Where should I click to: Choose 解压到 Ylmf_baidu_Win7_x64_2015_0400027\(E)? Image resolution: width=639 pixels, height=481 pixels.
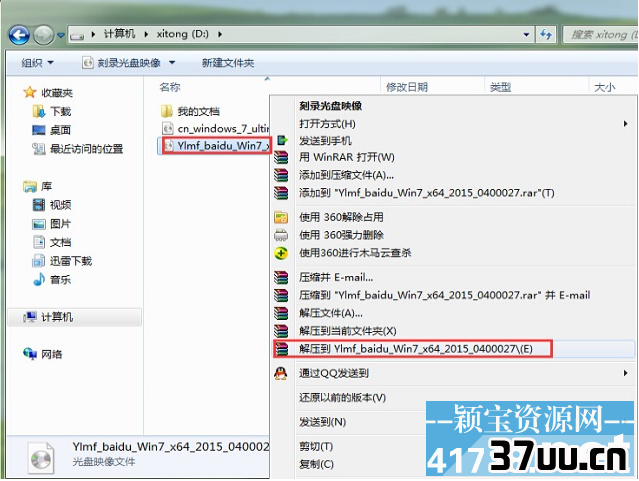tap(416, 349)
